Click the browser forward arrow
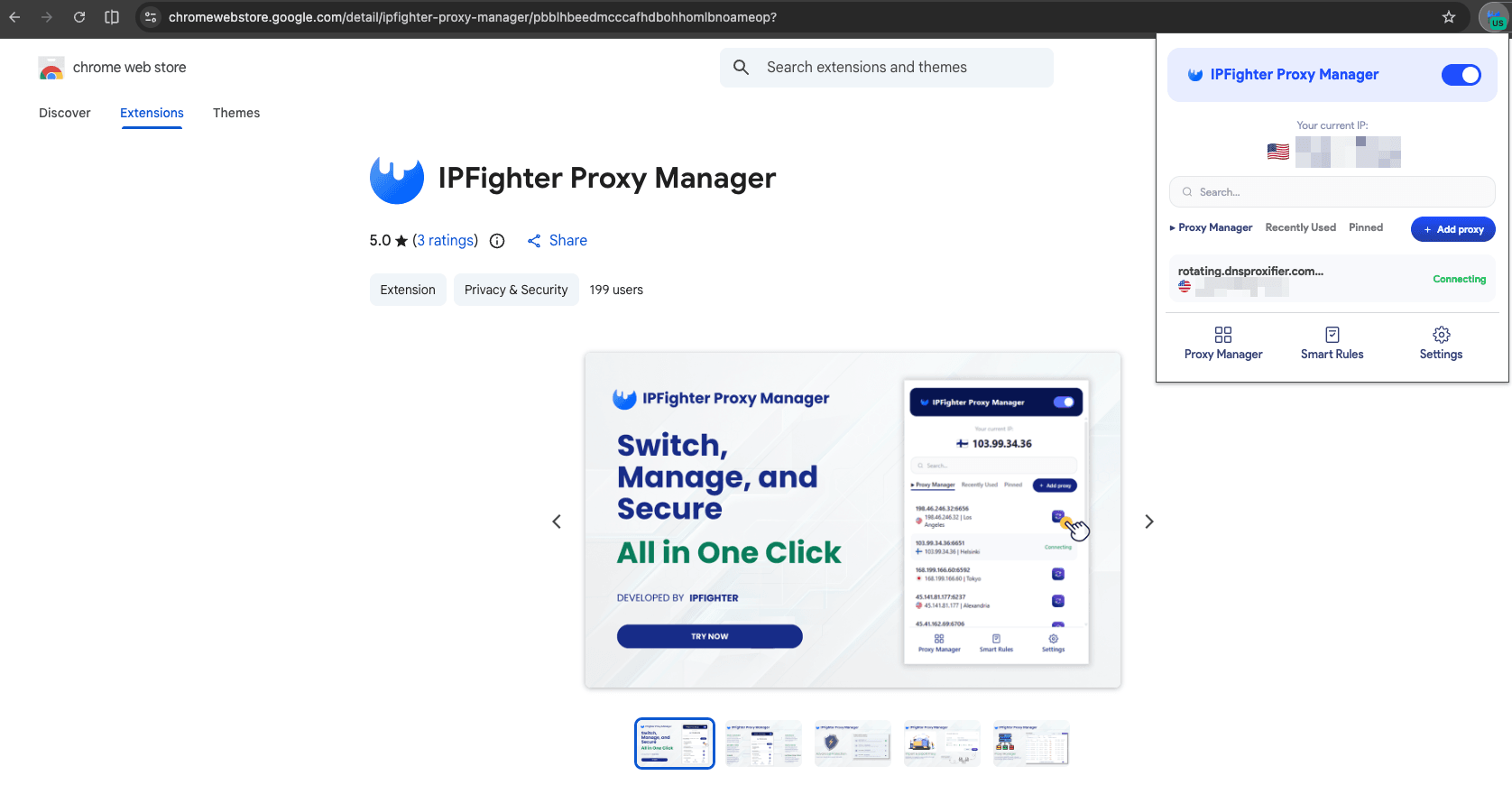1512x785 pixels. (x=47, y=17)
